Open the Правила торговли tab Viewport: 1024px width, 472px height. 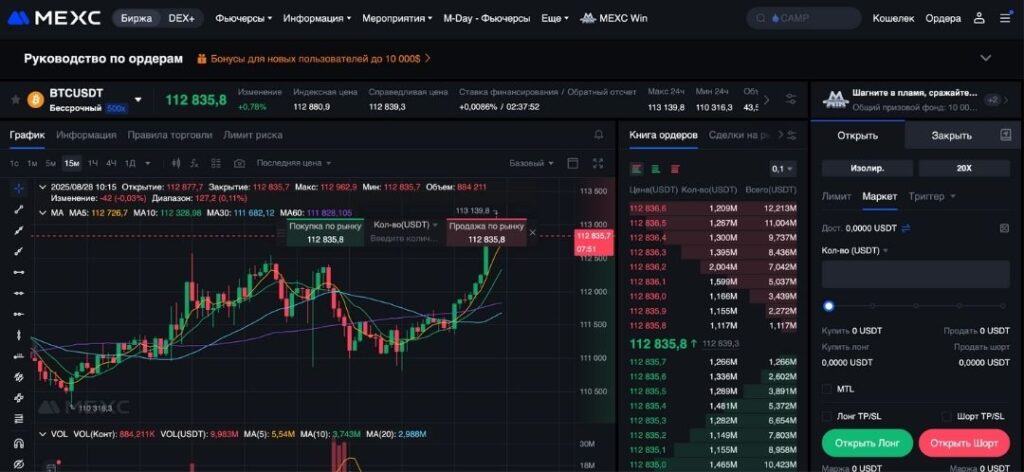coord(170,135)
